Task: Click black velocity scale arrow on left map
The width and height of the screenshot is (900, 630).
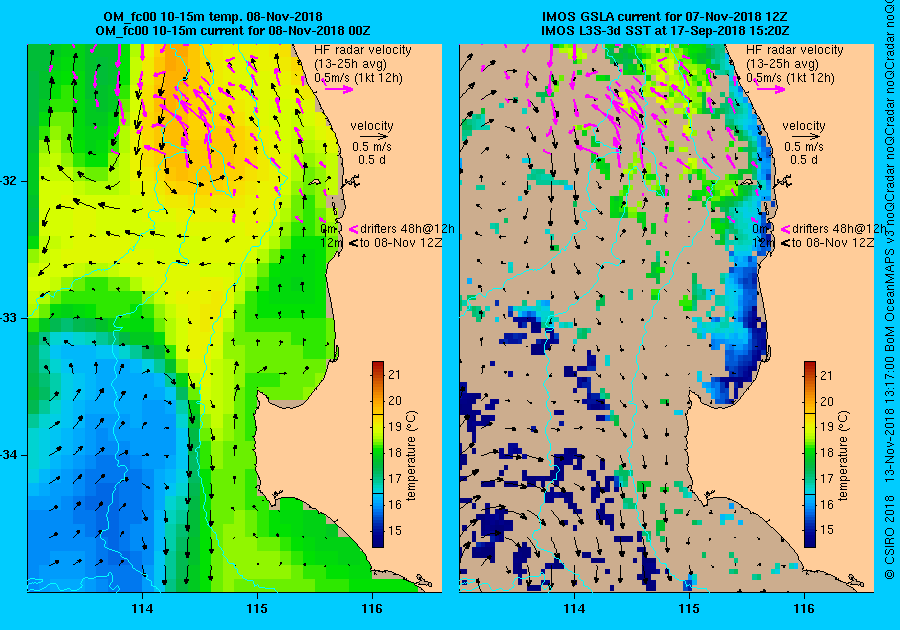Action: point(375,137)
